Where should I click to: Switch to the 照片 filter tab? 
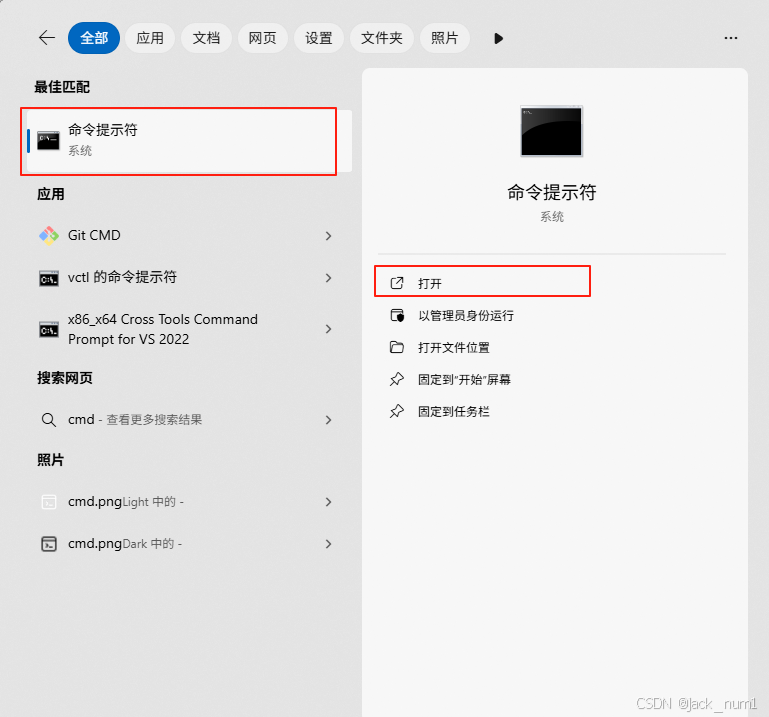tap(444, 38)
